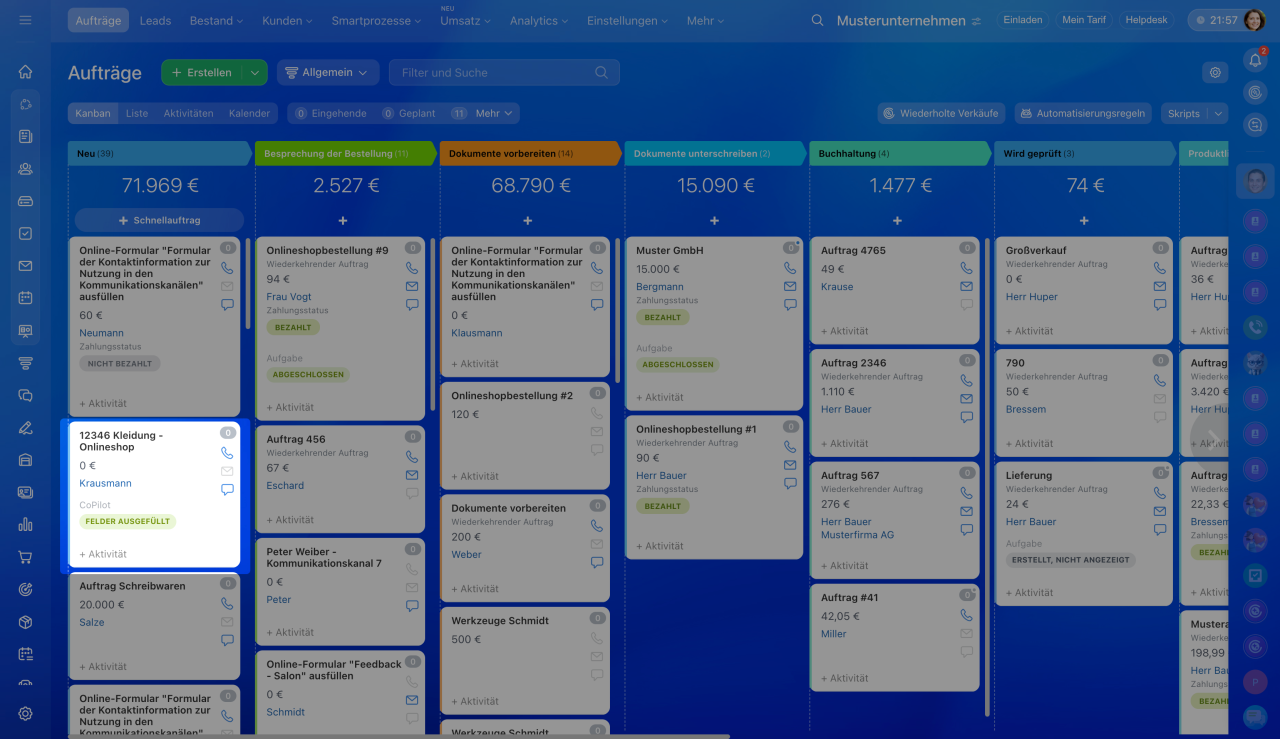Viewport: 1280px width, 739px height.
Task: Open the Allgemein pipeline dropdown
Action: point(328,72)
